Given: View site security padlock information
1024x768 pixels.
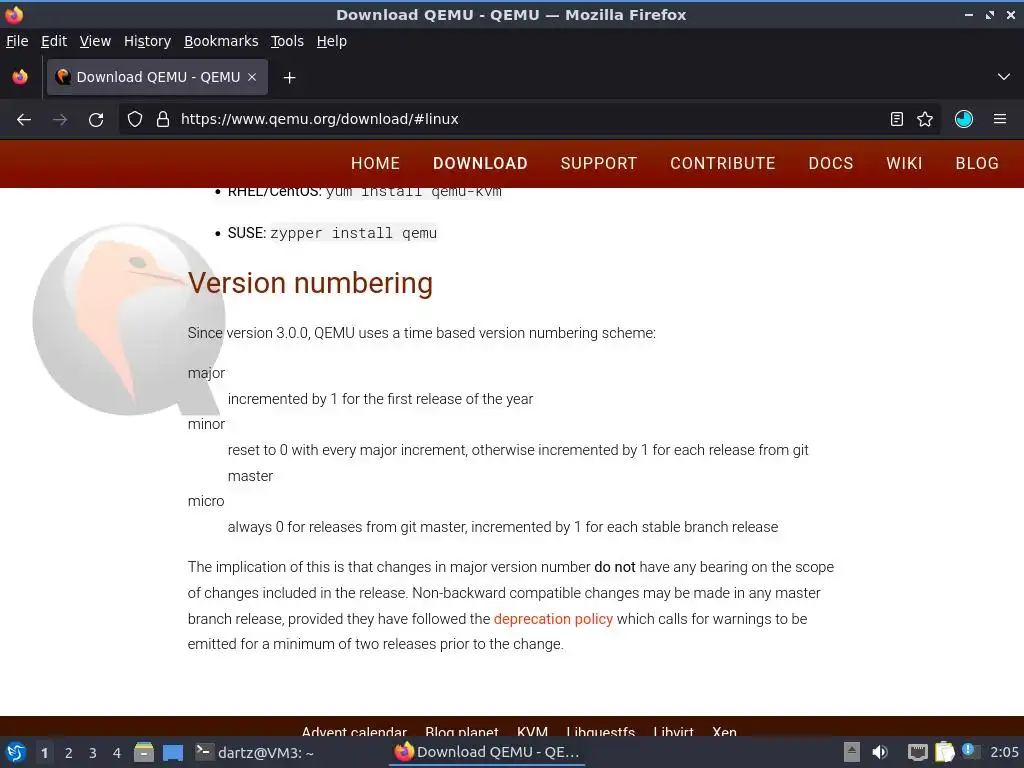Looking at the screenshot, I should pyautogui.click(x=163, y=119).
